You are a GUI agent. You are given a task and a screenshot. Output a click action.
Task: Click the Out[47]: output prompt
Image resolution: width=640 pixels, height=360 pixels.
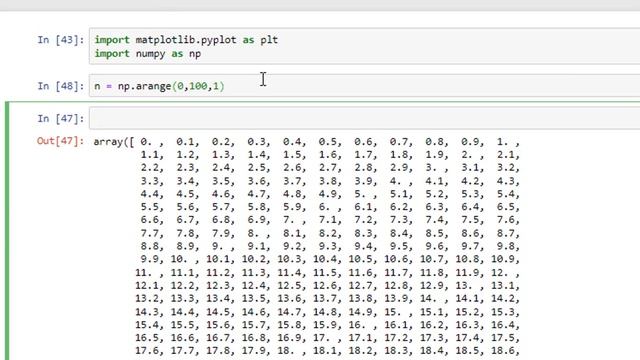[x=60, y=141]
